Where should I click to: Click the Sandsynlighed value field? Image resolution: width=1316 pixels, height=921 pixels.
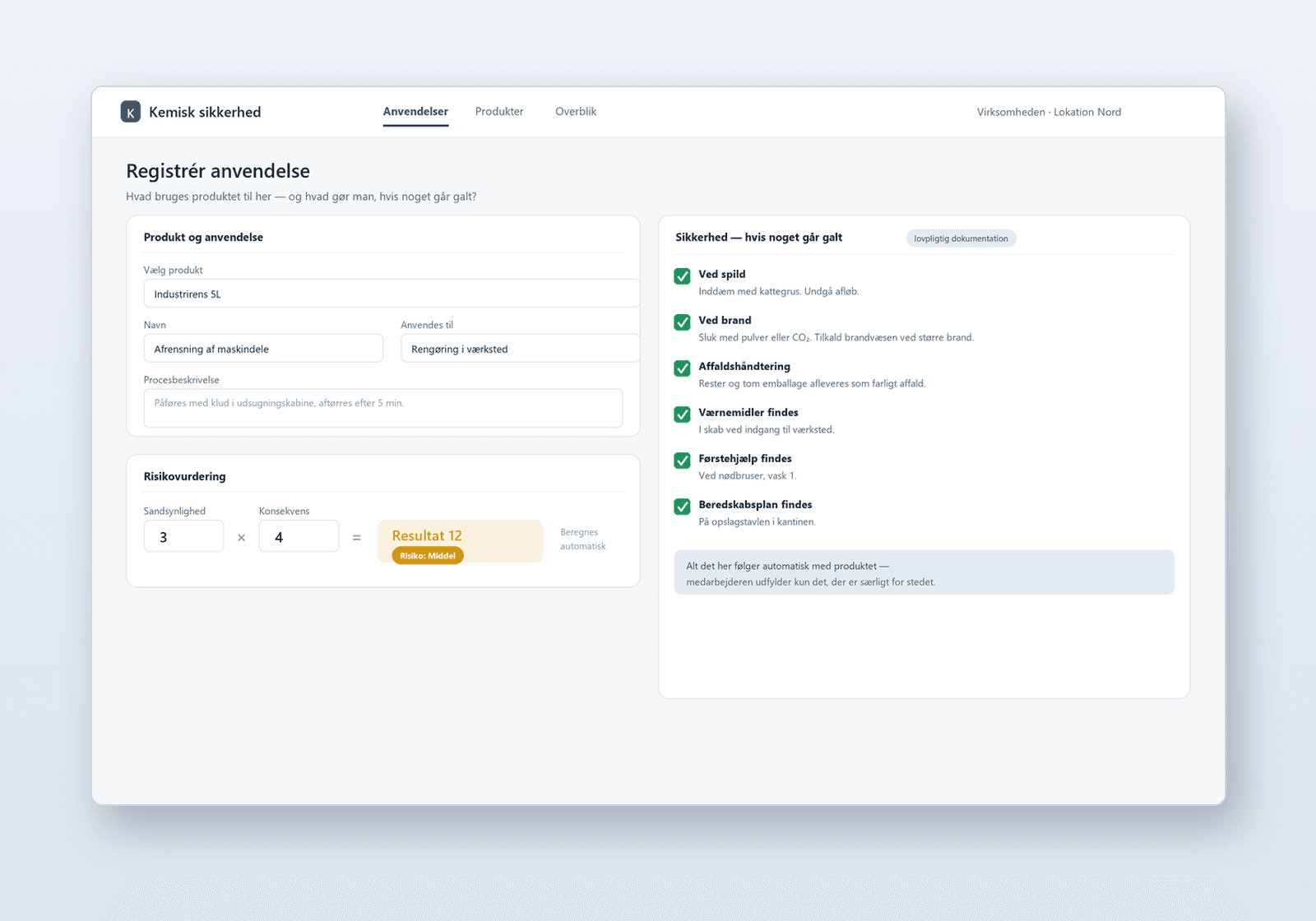click(183, 537)
